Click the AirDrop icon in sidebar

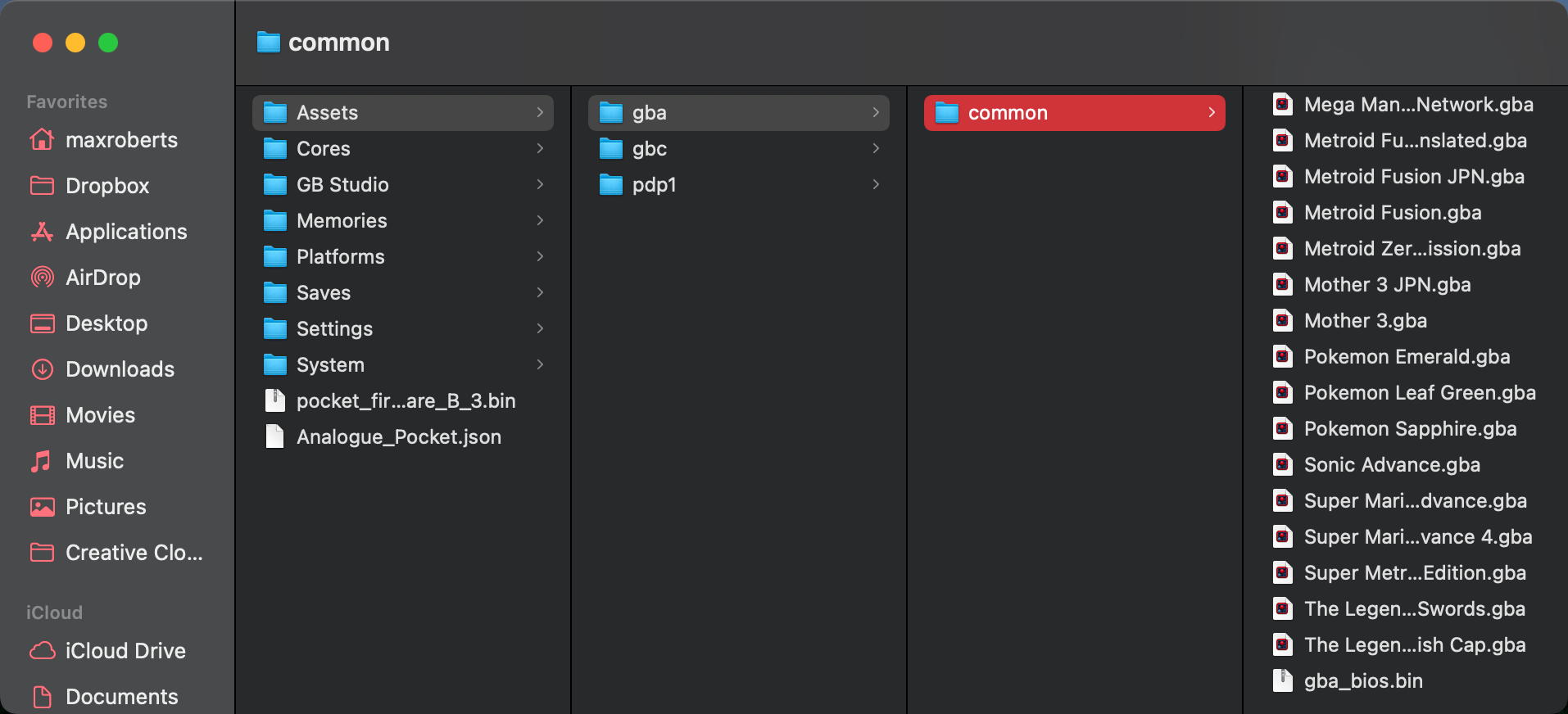pyautogui.click(x=42, y=278)
